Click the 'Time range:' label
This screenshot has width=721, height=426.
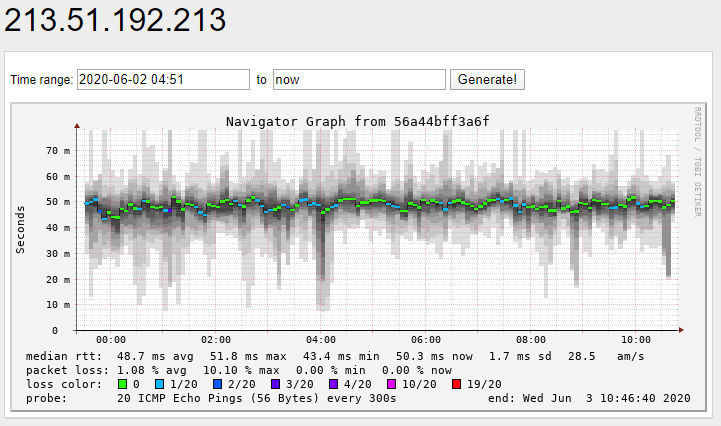tap(42, 80)
